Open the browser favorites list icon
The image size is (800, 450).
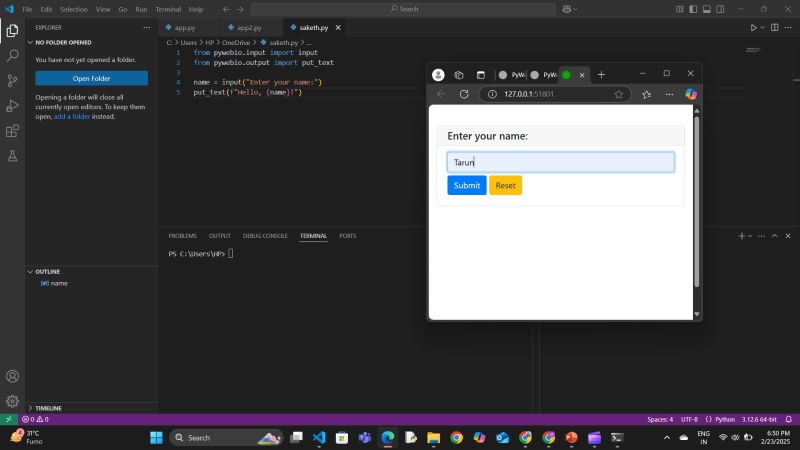coord(646,94)
